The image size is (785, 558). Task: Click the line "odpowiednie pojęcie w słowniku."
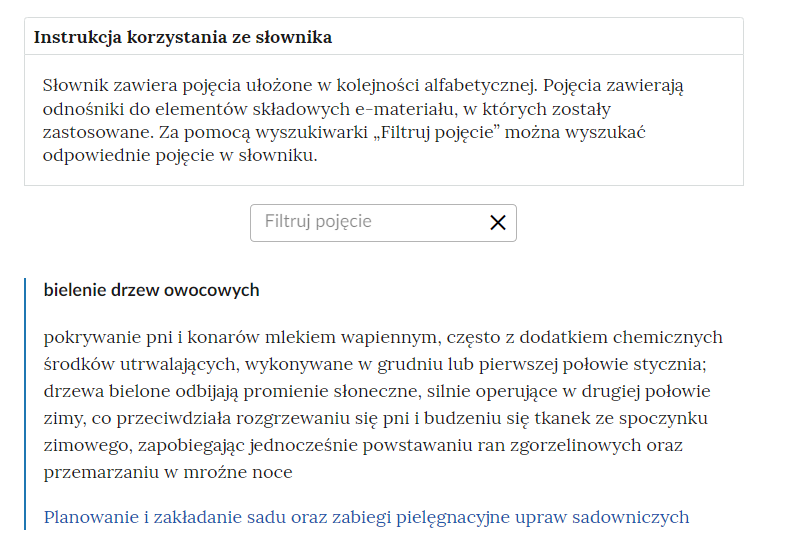point(180,156)
